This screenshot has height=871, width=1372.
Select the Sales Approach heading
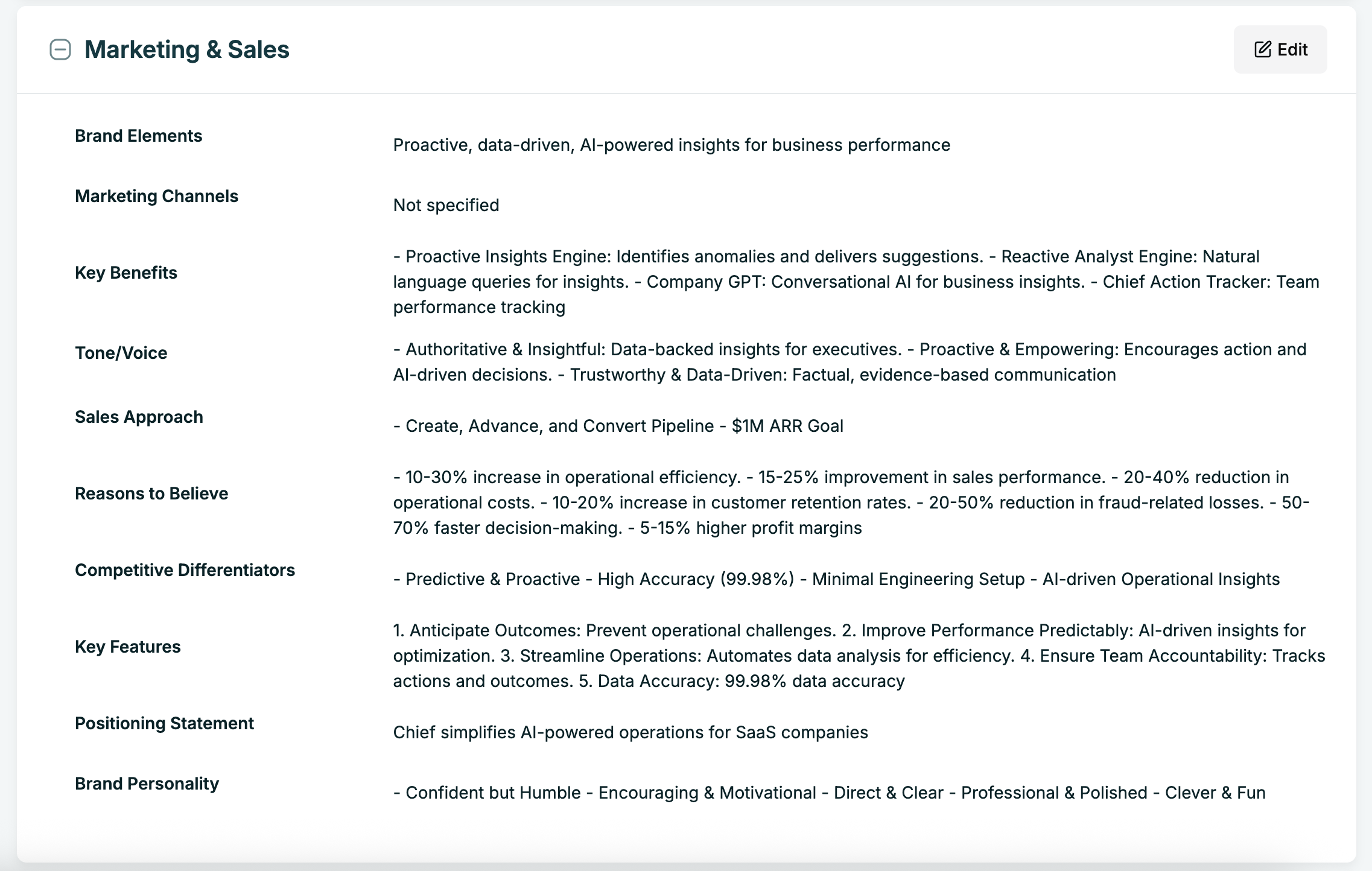(139, 416)
